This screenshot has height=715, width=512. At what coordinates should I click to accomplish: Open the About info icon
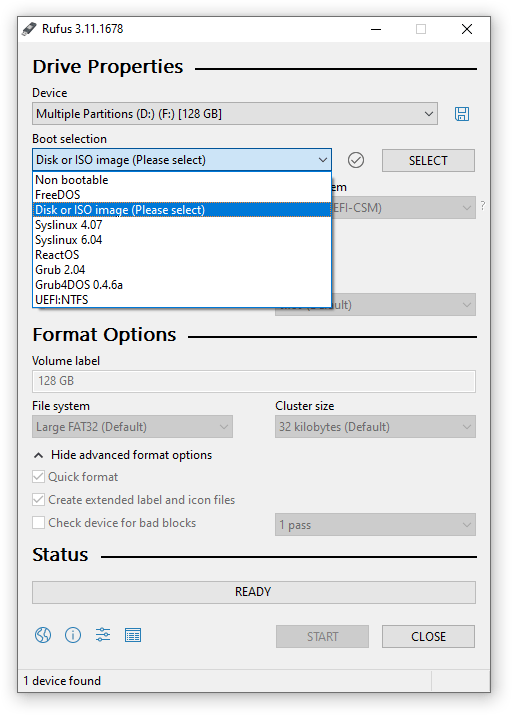coord(73,635)
